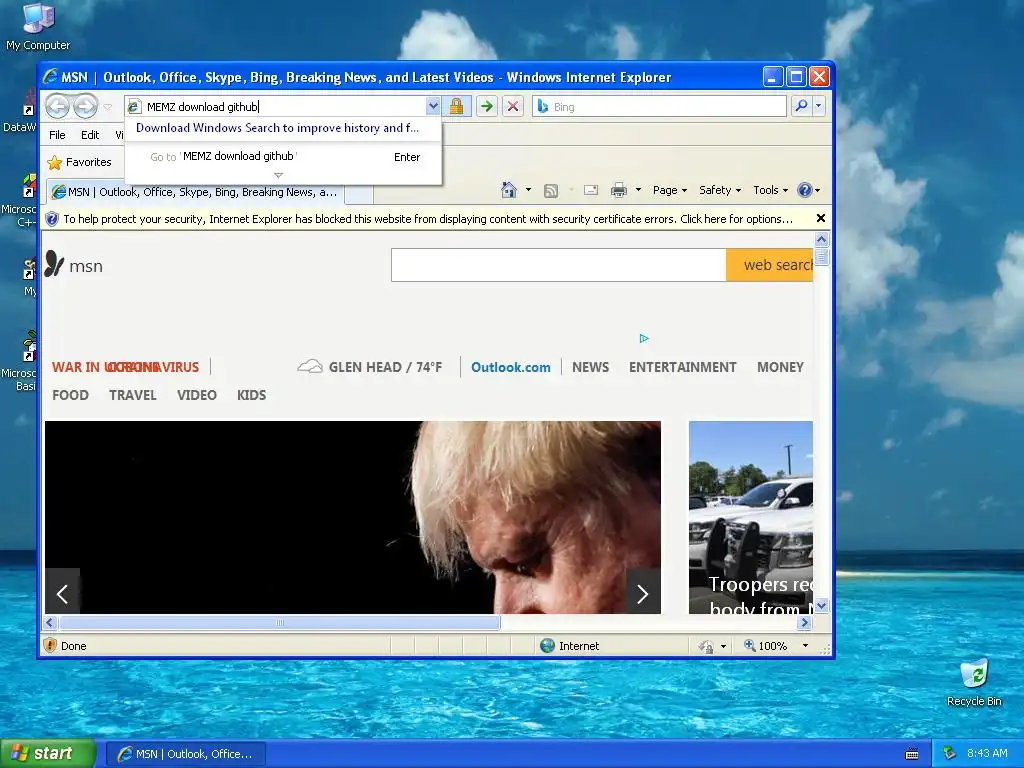This screenshot has width=1024, height=768.
Task: Open the Troopers news thumbnail
Action: [x=751, y=517]
